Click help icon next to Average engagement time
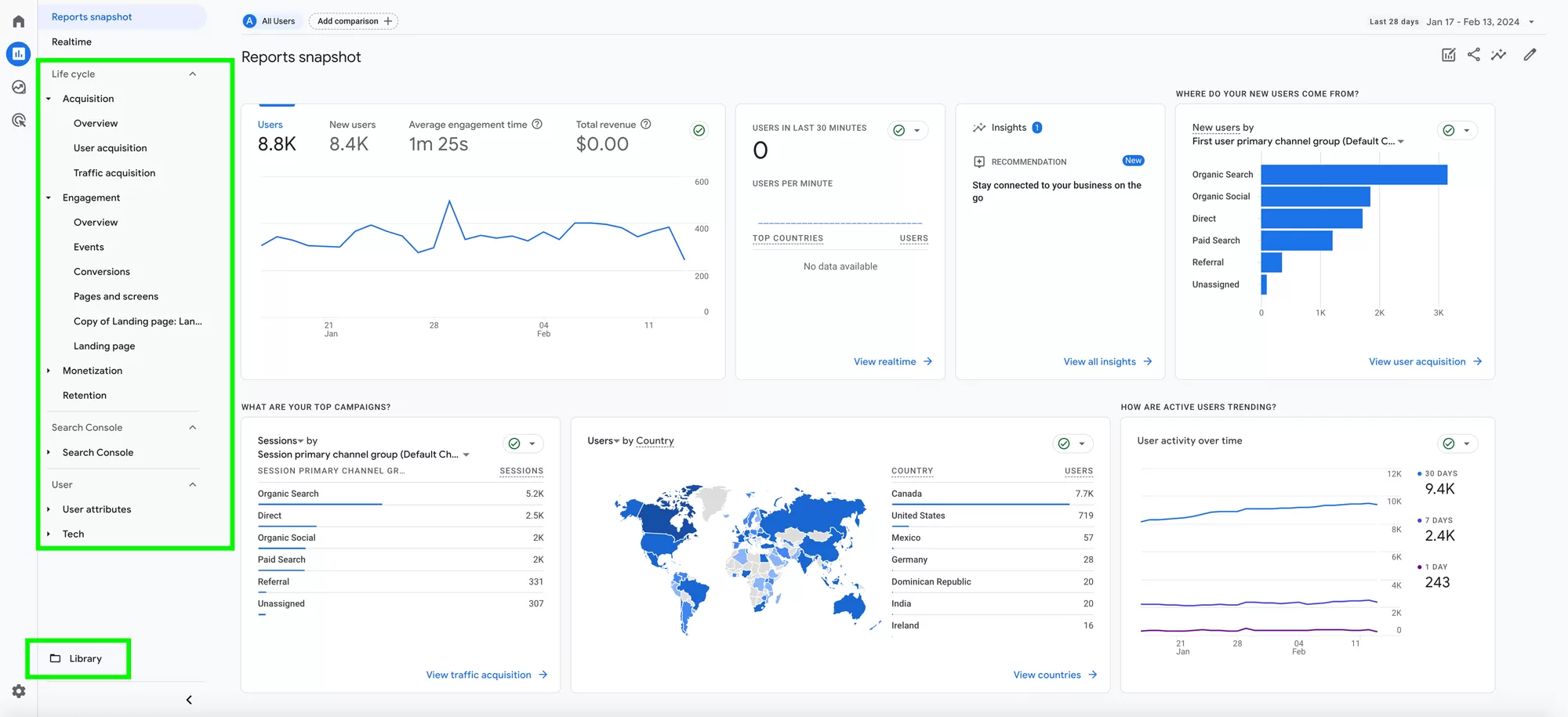 coord(537,124)
